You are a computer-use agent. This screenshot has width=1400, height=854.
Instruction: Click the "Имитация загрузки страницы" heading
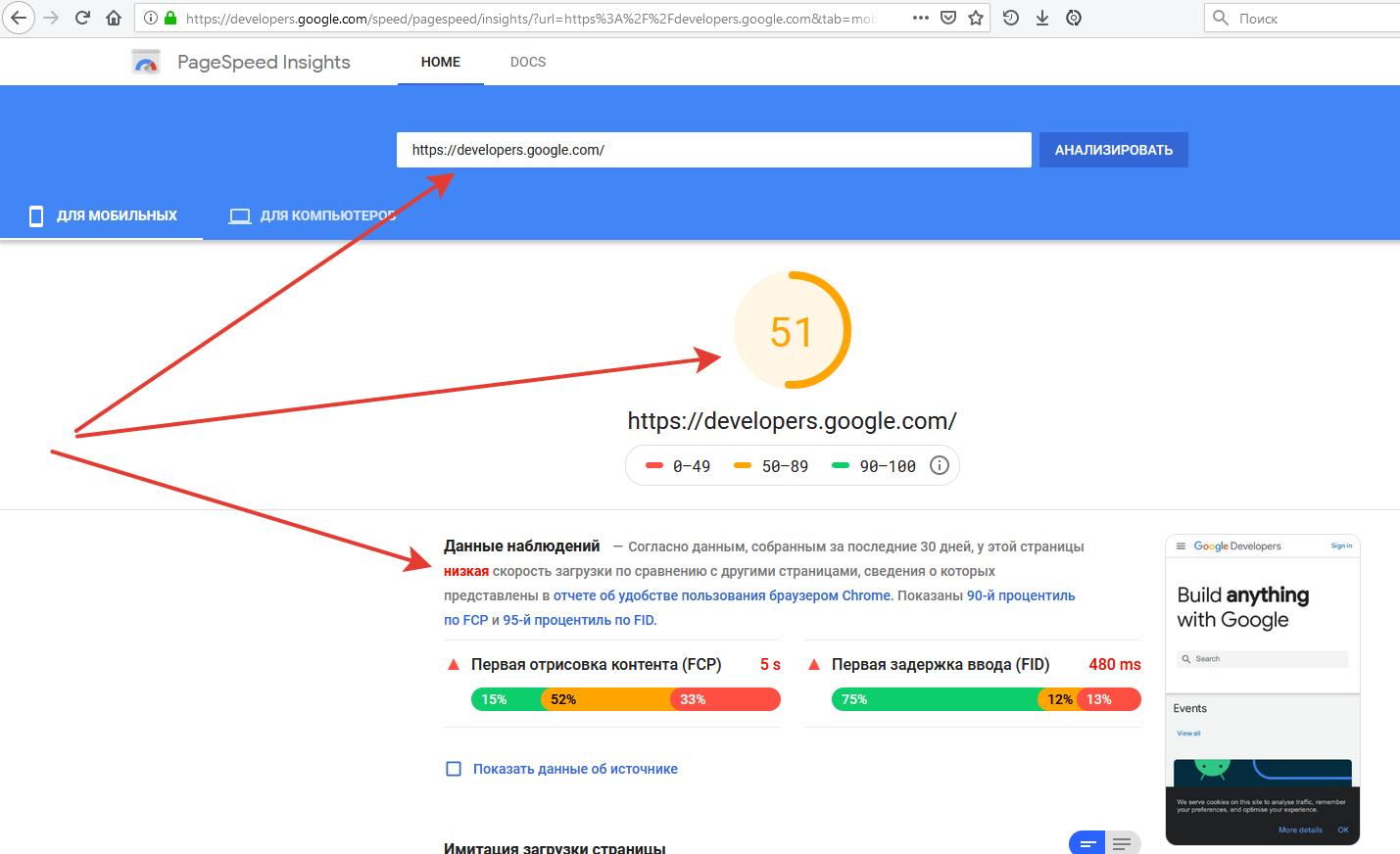click(555, 847)
